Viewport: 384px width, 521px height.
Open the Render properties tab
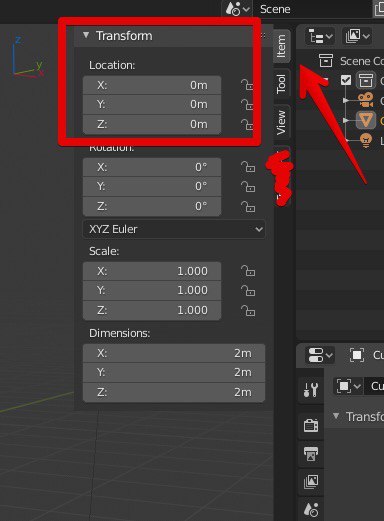tap(311, 425)
